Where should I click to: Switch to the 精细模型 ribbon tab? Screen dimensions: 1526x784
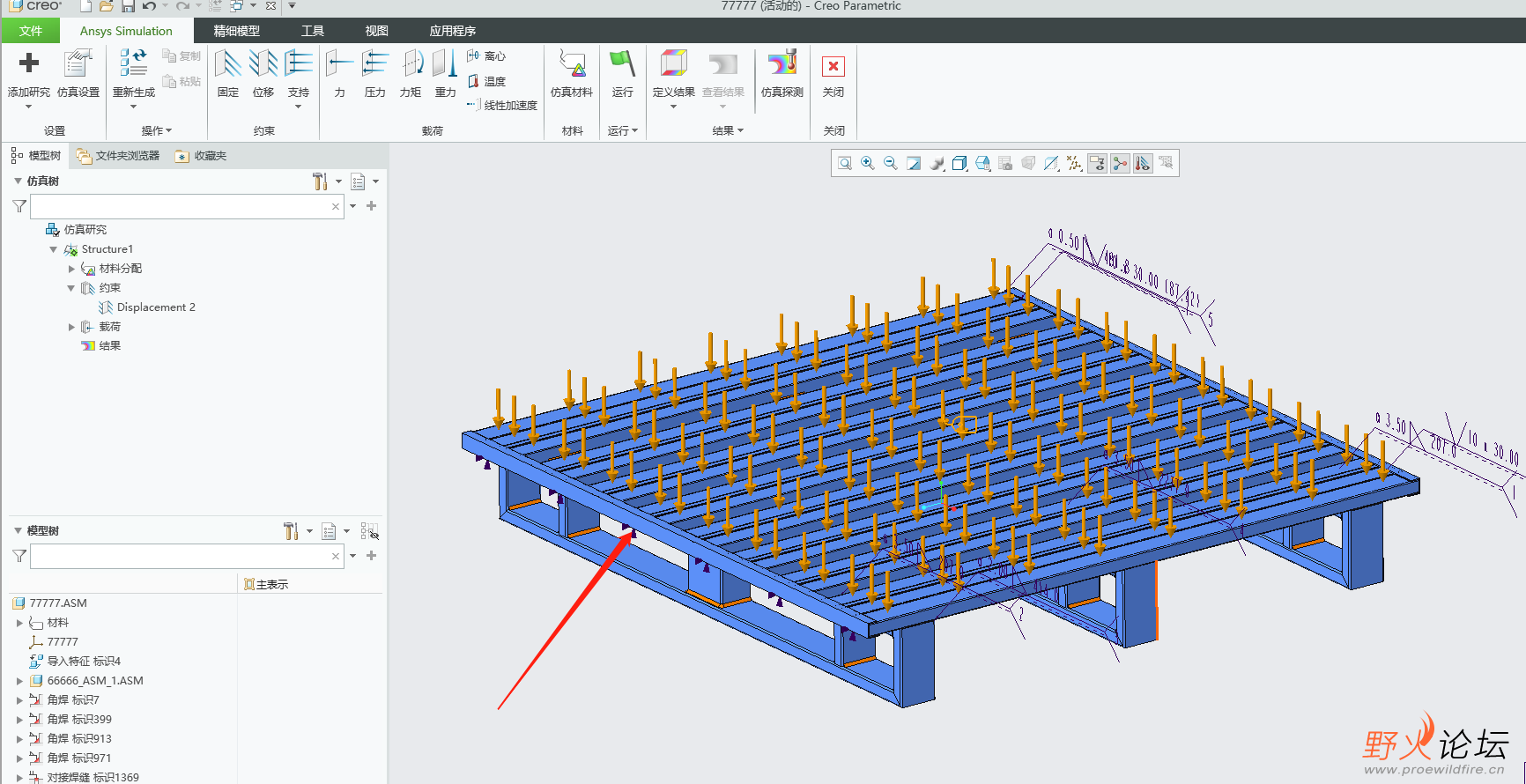click(236, 31)
